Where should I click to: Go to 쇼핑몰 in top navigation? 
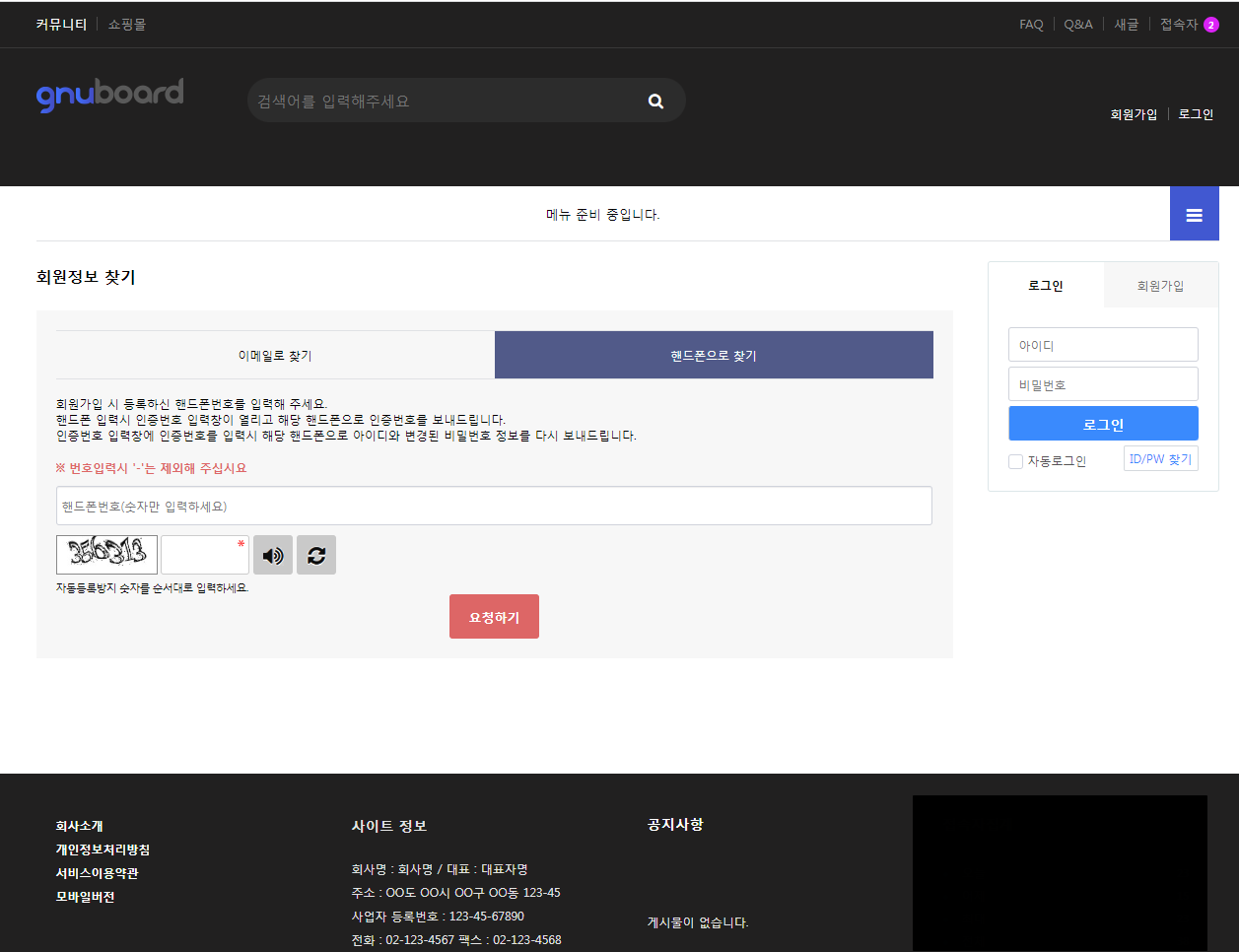(x=127, y=25)
